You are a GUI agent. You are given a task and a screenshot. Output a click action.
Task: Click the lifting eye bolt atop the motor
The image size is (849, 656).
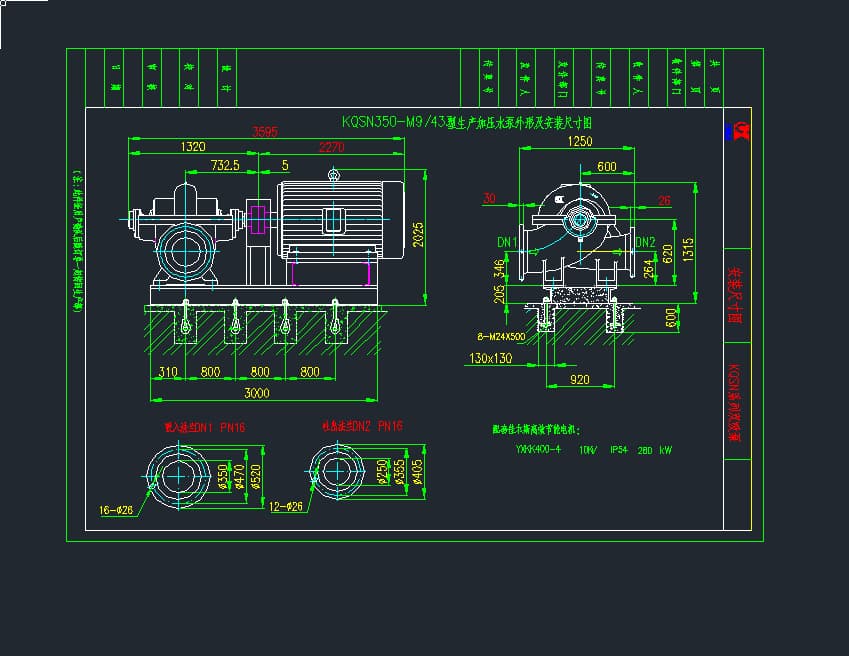[333, 175]
